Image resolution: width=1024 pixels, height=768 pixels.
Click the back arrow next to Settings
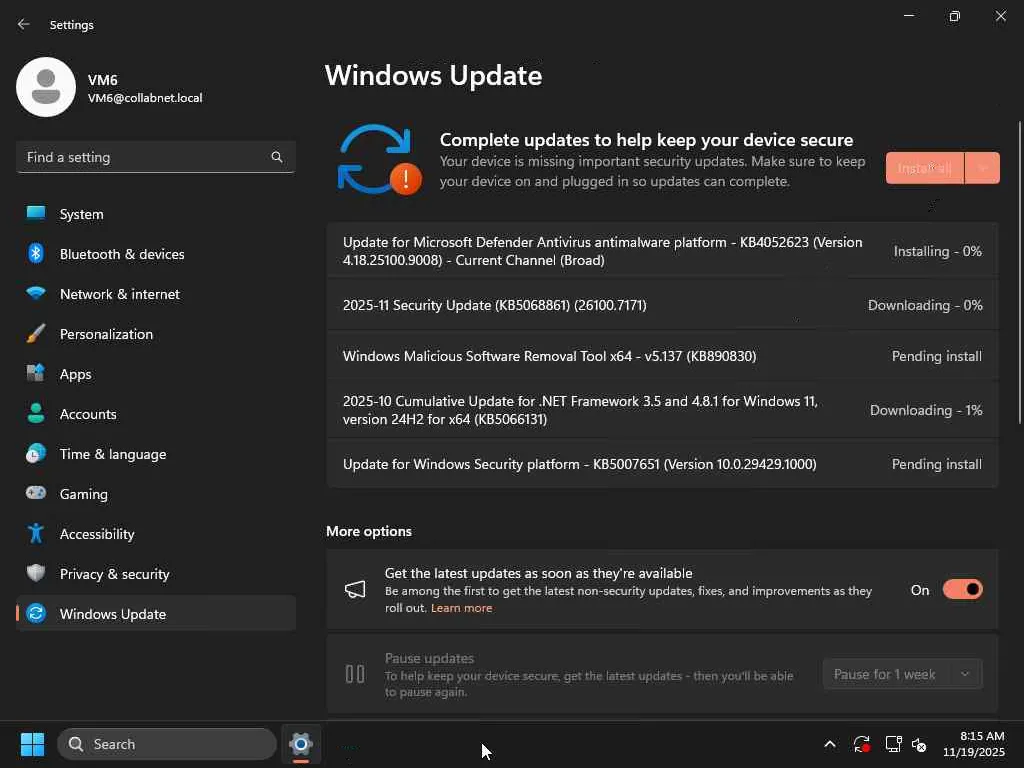click(24, 24)
